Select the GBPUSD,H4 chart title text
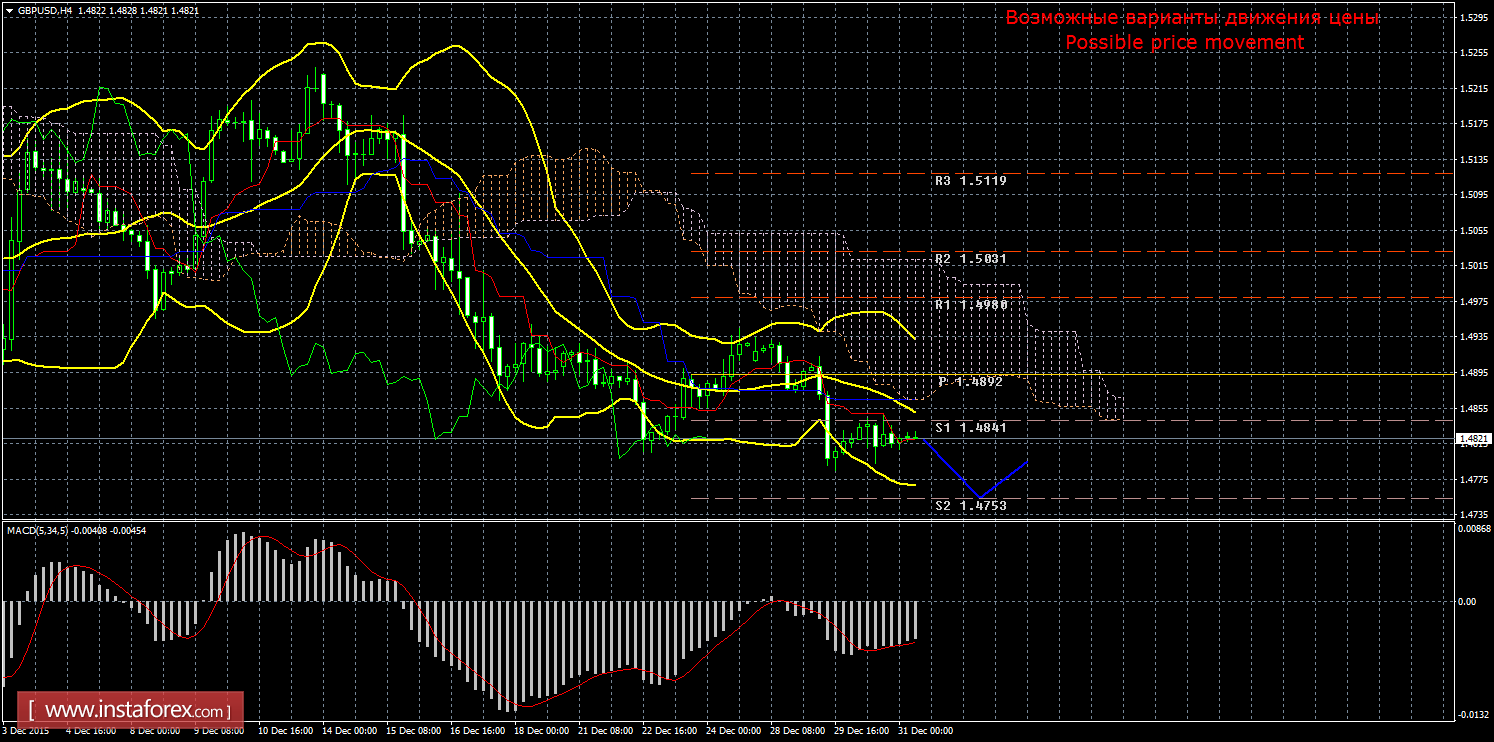This screenshot has width=1494, height=742. [48, 10]
